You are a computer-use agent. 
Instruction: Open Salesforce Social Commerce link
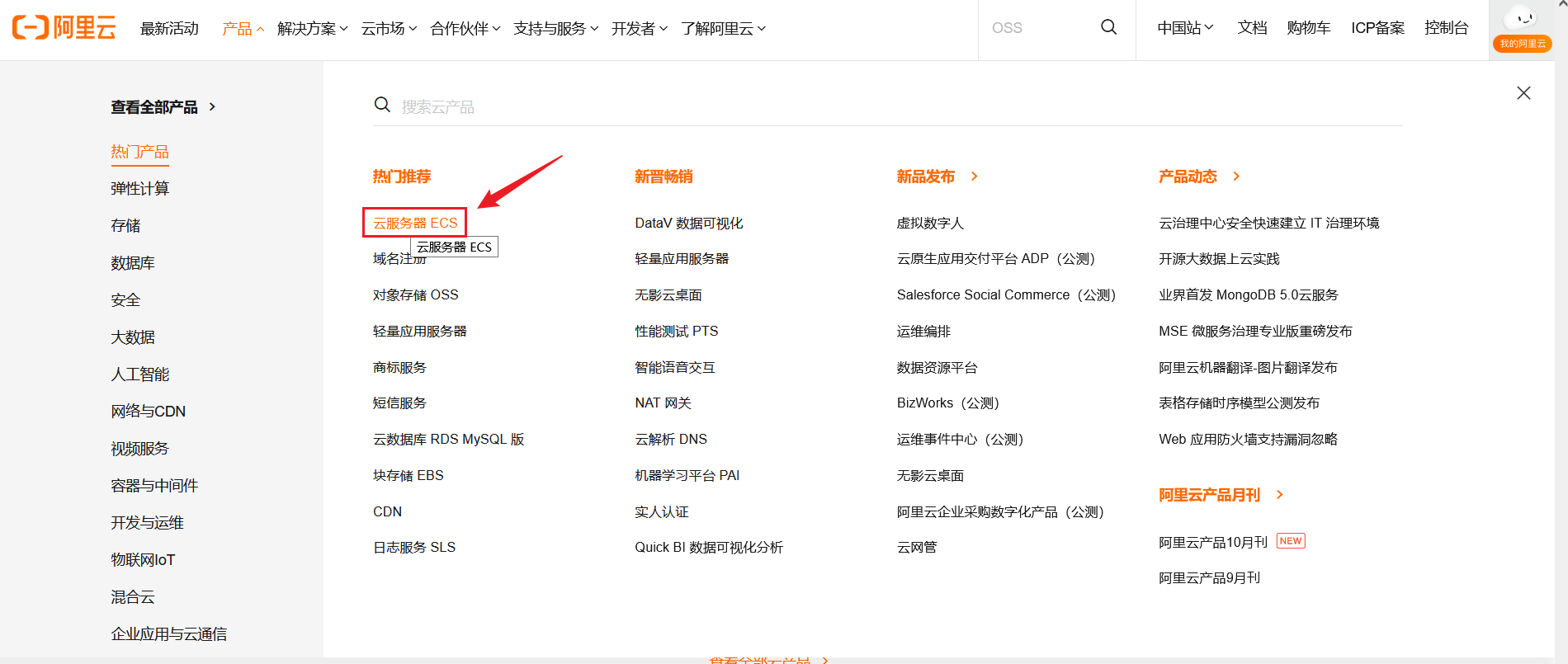pos(1006,294)
